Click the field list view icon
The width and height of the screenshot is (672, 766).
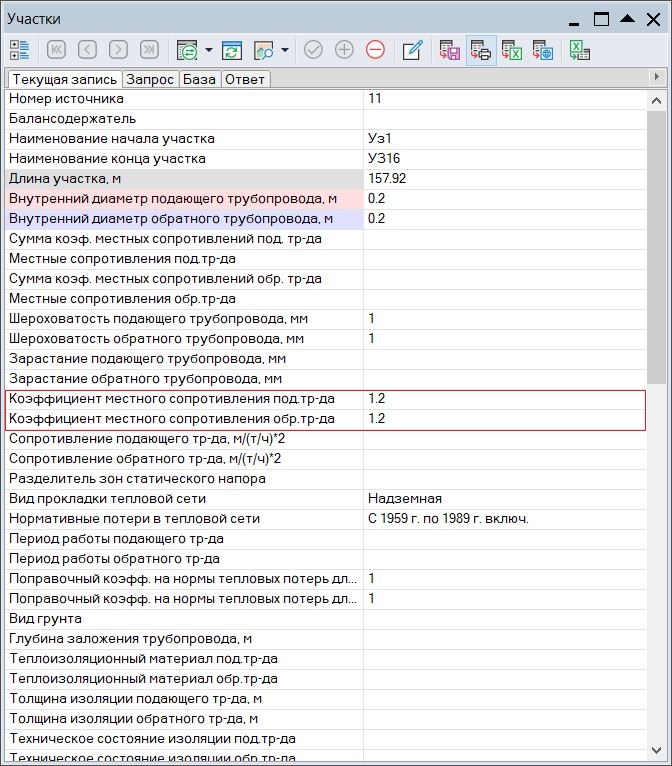(20, 49)
